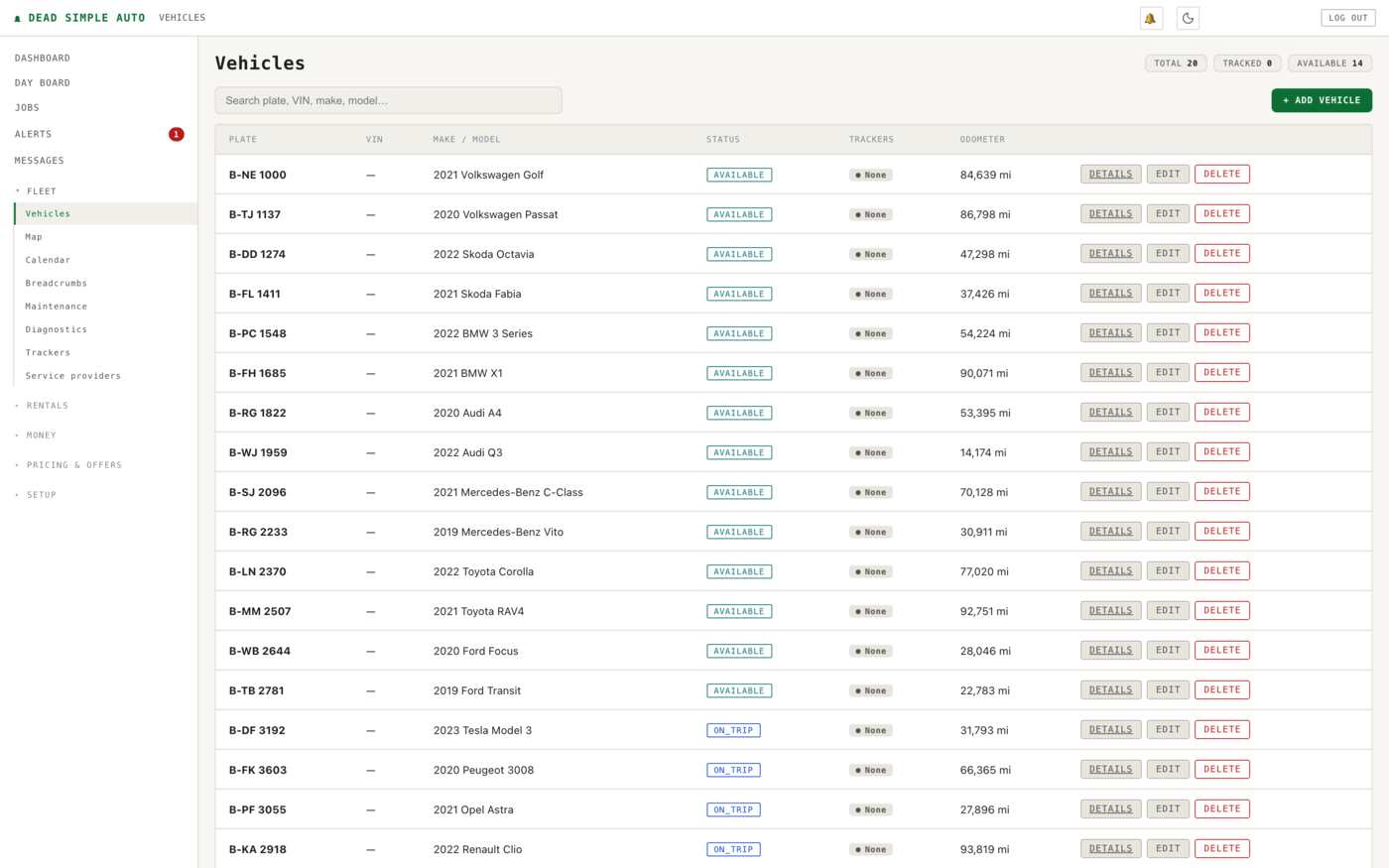The image size is (1389, 868).
Task: Delete the B-FH 1685 BMW X1
Action: (x=1221, y=372)
